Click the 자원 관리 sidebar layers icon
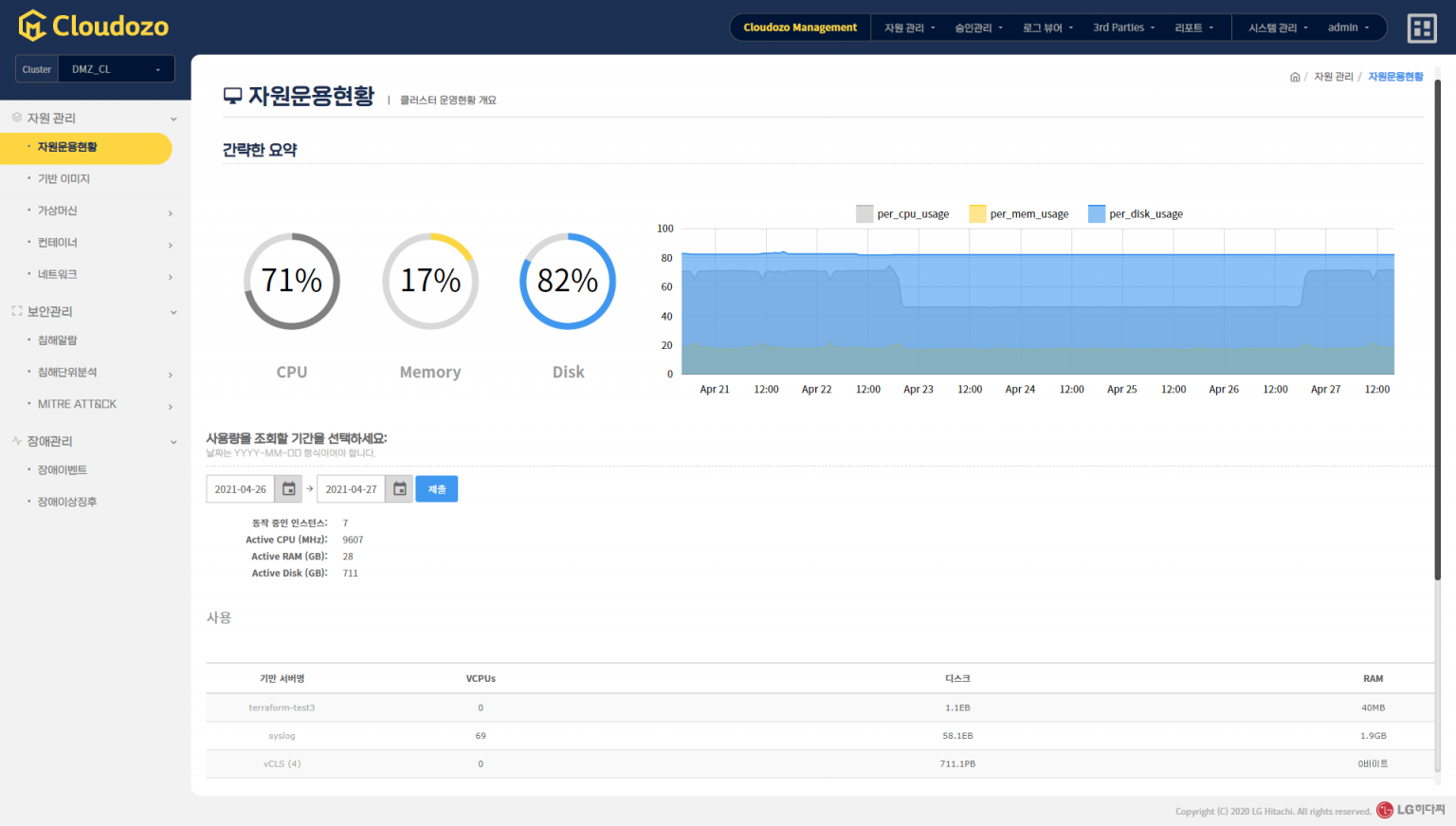The image size is (1456, 826). pyautogui.click(x=17, y=118)
